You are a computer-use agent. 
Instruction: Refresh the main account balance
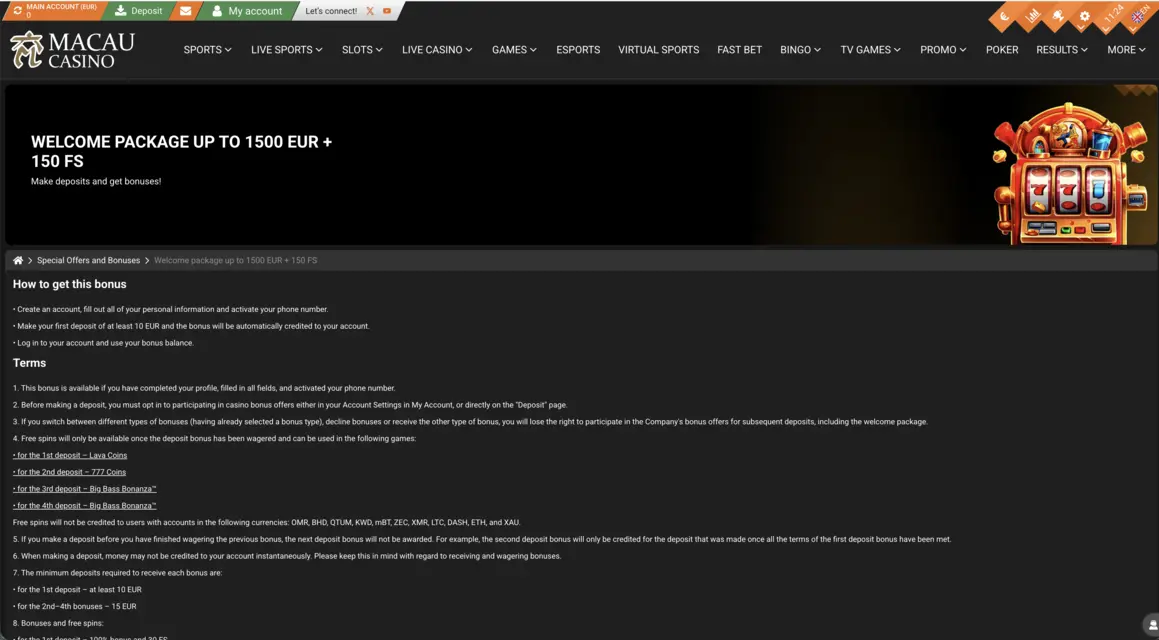click(17, 10)
